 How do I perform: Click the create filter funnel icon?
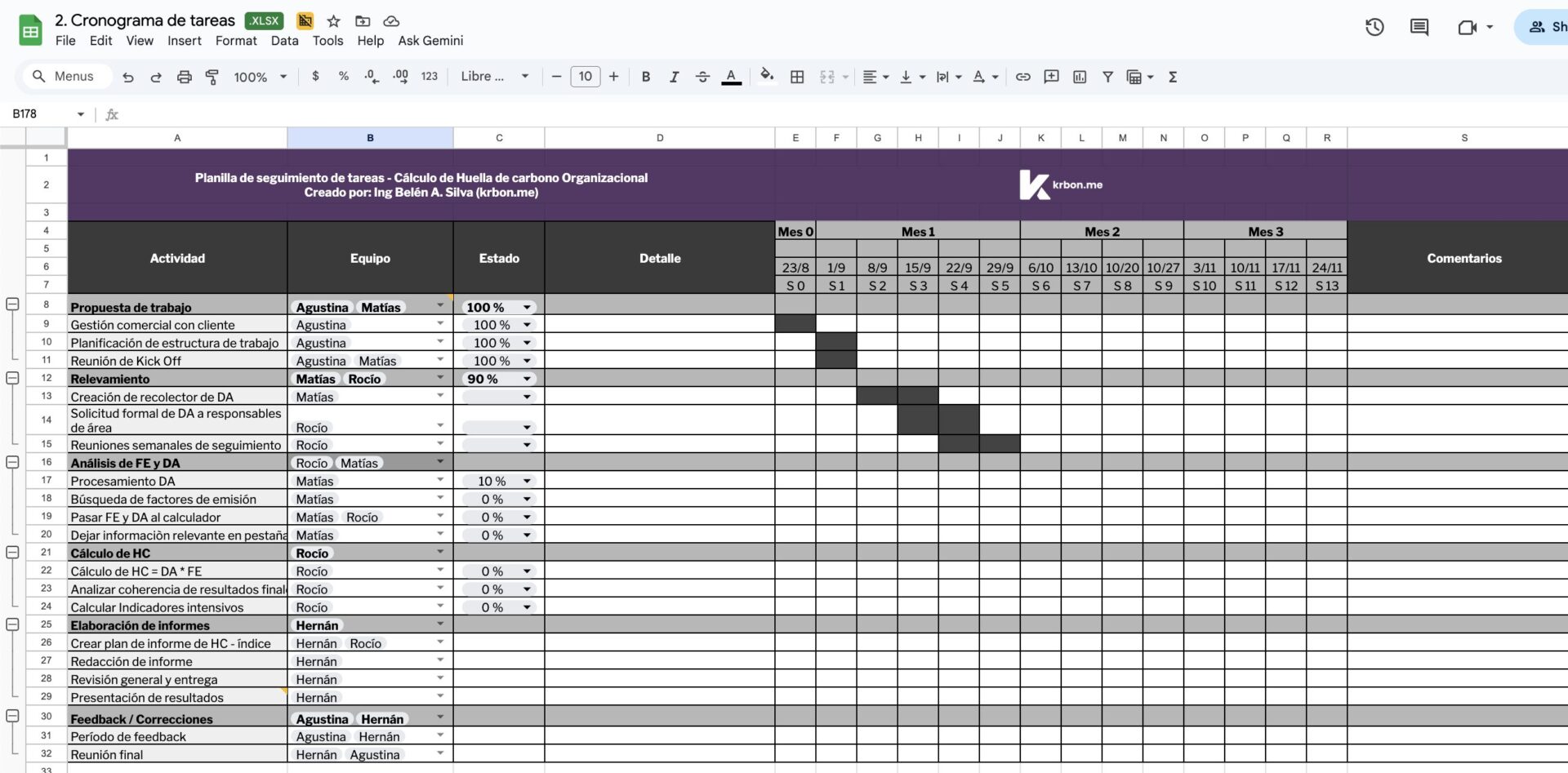pyautogui.click(x=1107, y=77)
